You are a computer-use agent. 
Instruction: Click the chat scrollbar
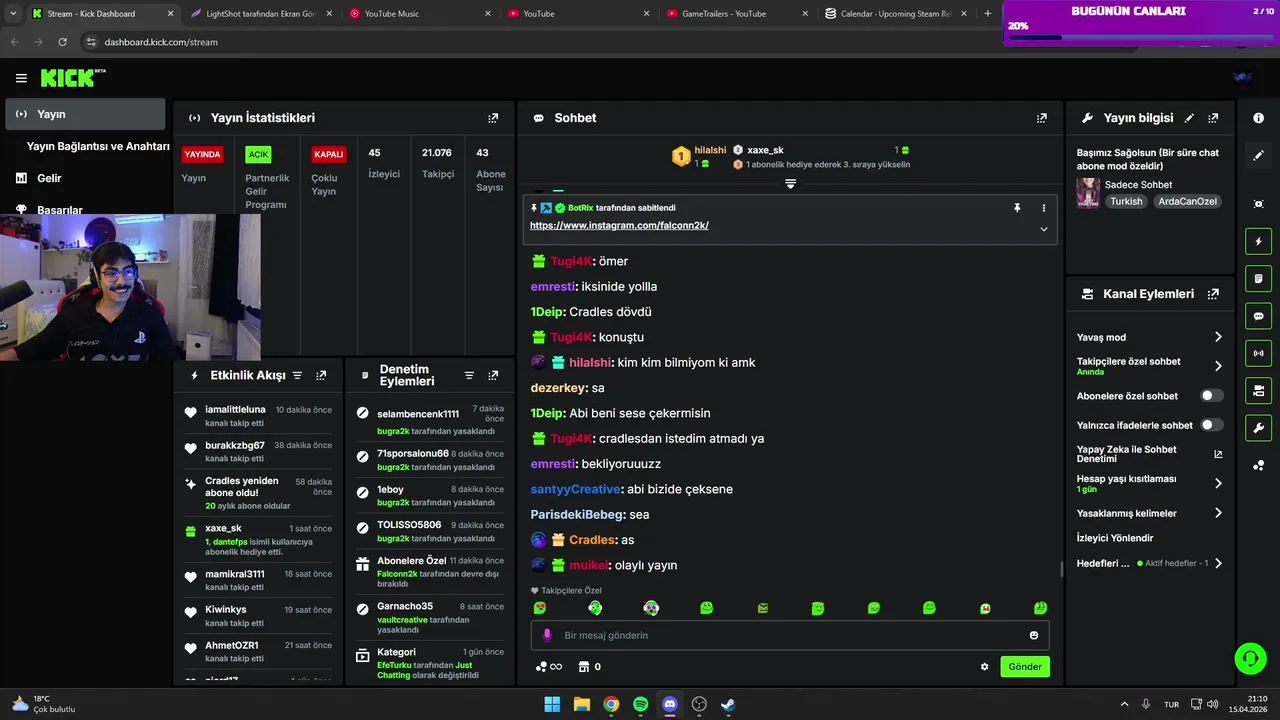coord(1061,570)
